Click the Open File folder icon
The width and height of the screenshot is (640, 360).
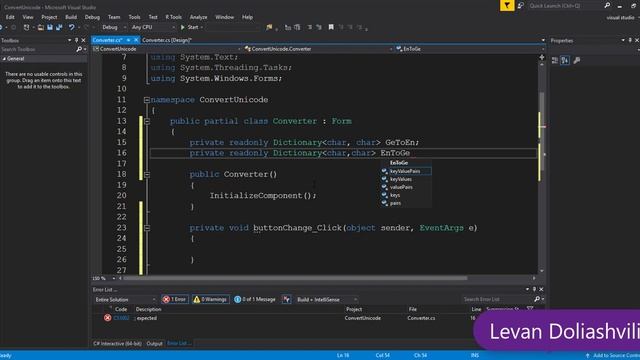40,27
